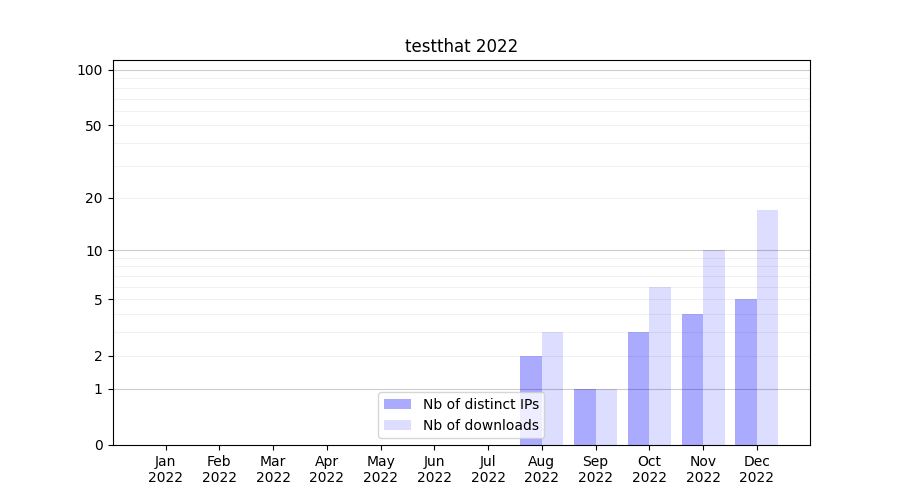The width and height of the screenshot is (900, 500).
Task: Click the chart title testthat 2022
Action: coord(461,46)
